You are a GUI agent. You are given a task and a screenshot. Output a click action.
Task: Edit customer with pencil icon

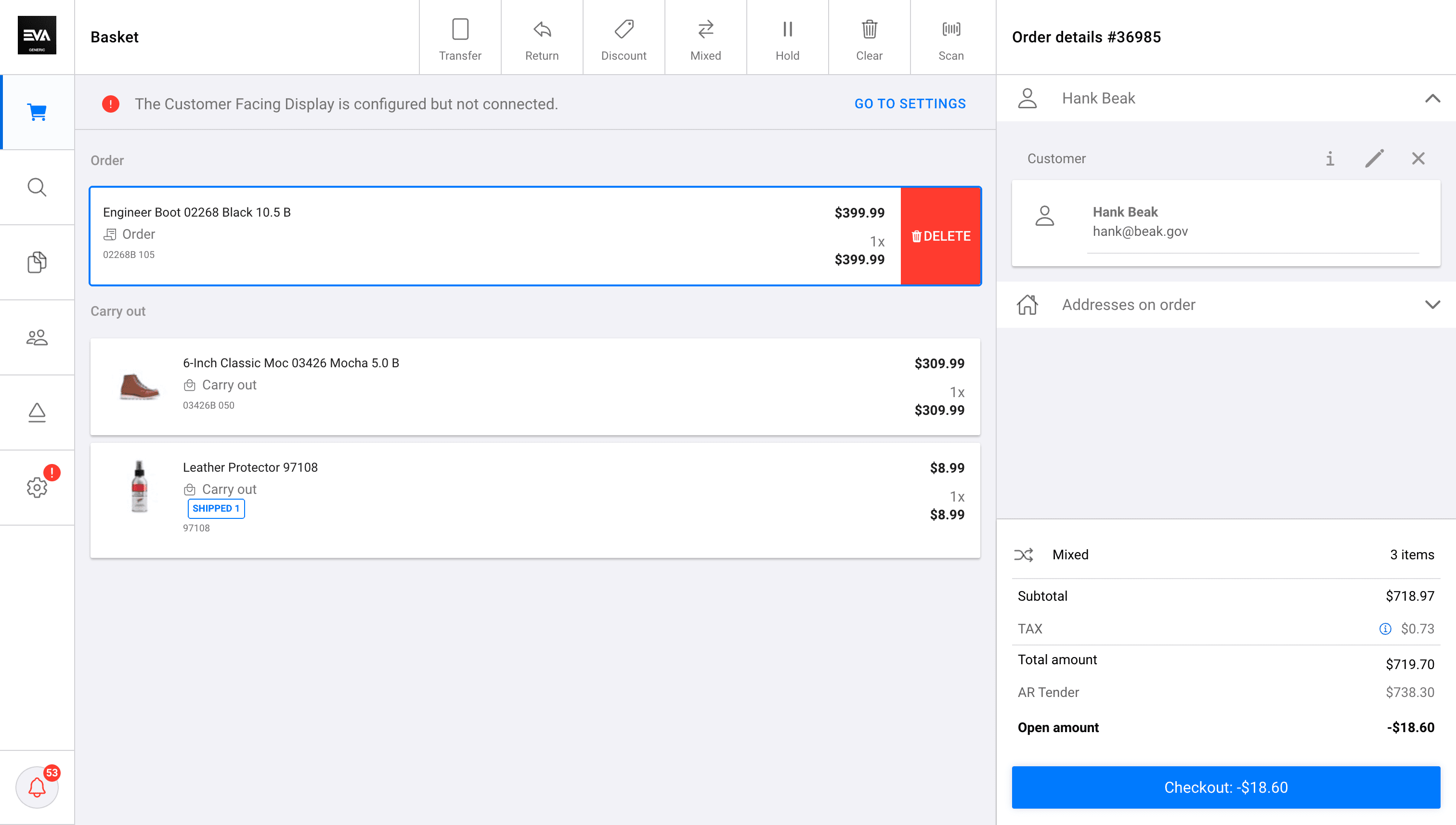tap(1374, 159)
